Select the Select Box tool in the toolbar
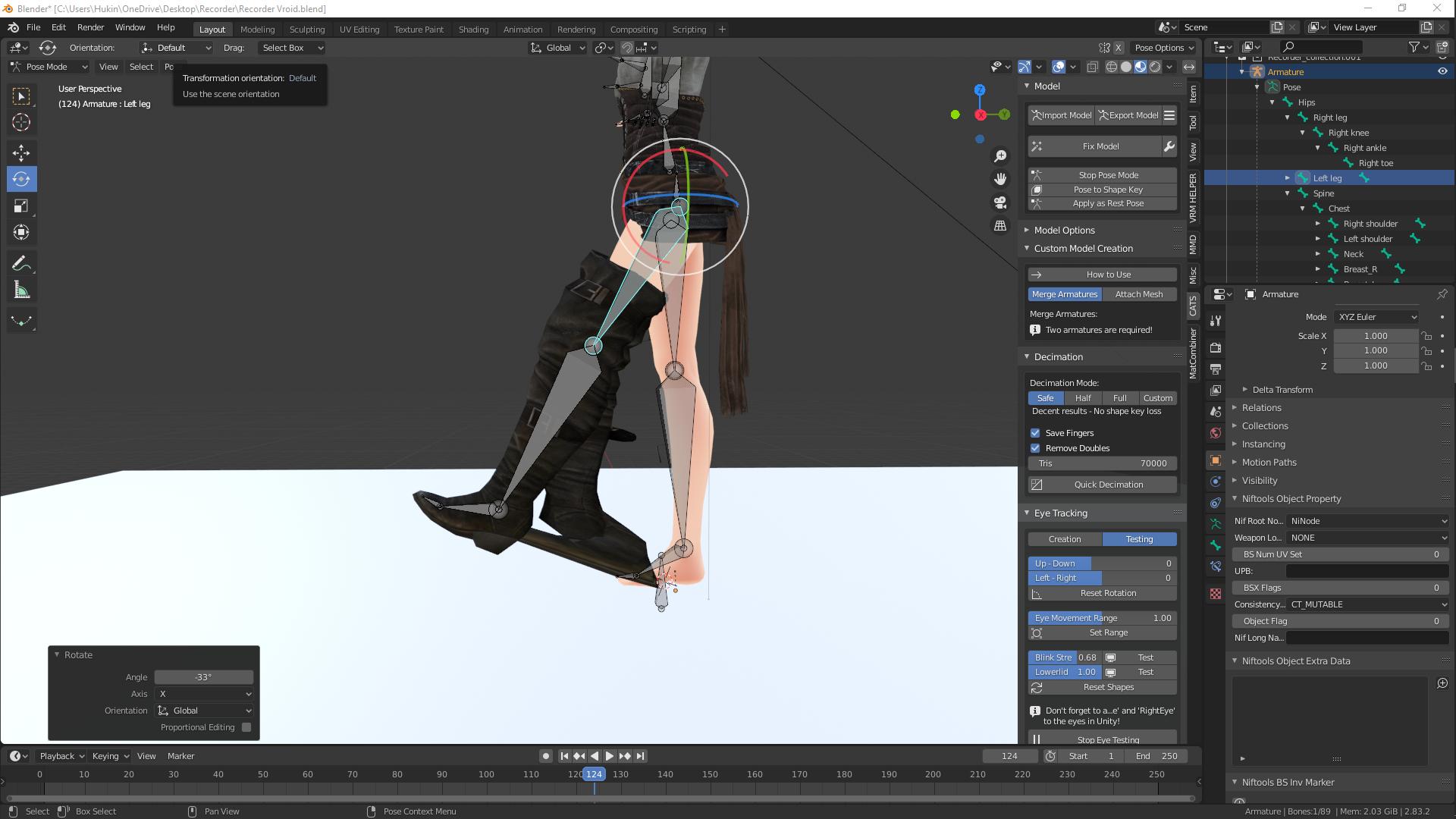The width and height of the screenshot is (1456, 819). coord(21,96)
